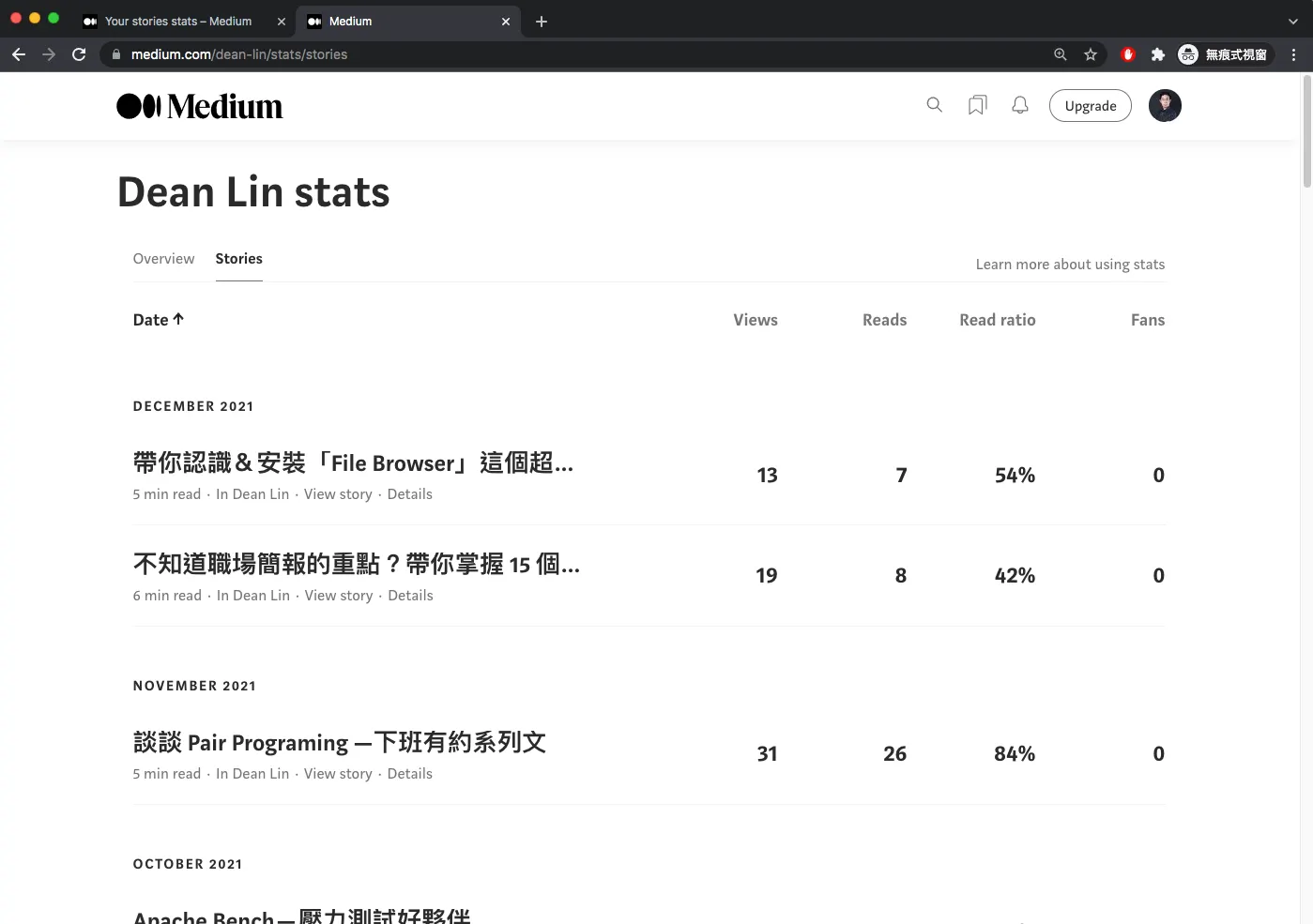Click the incognito profile indicator
The height and width of the screenshot is (924, 1313).
click(x=1224, y=54)
